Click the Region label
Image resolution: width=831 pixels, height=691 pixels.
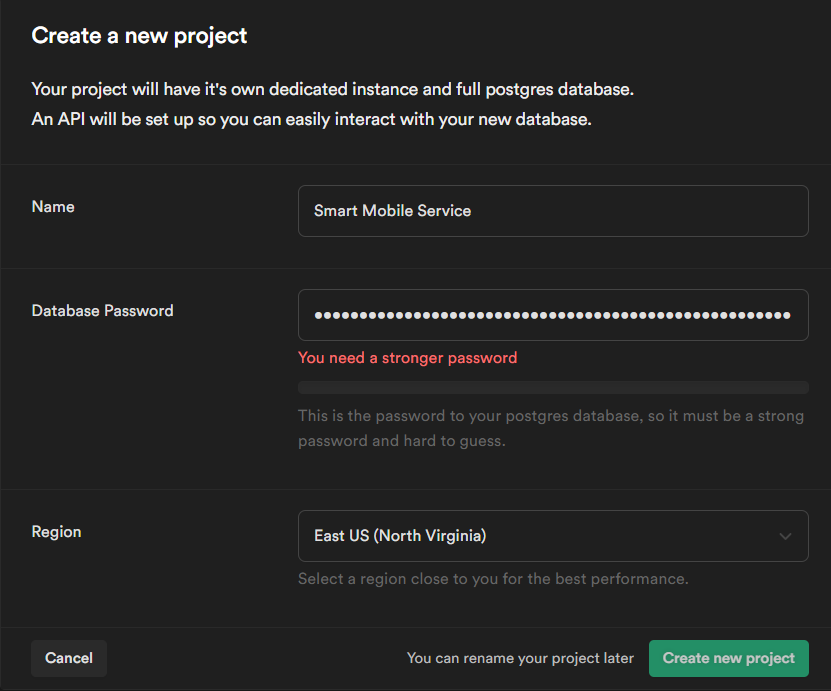(x=56, y=532)
